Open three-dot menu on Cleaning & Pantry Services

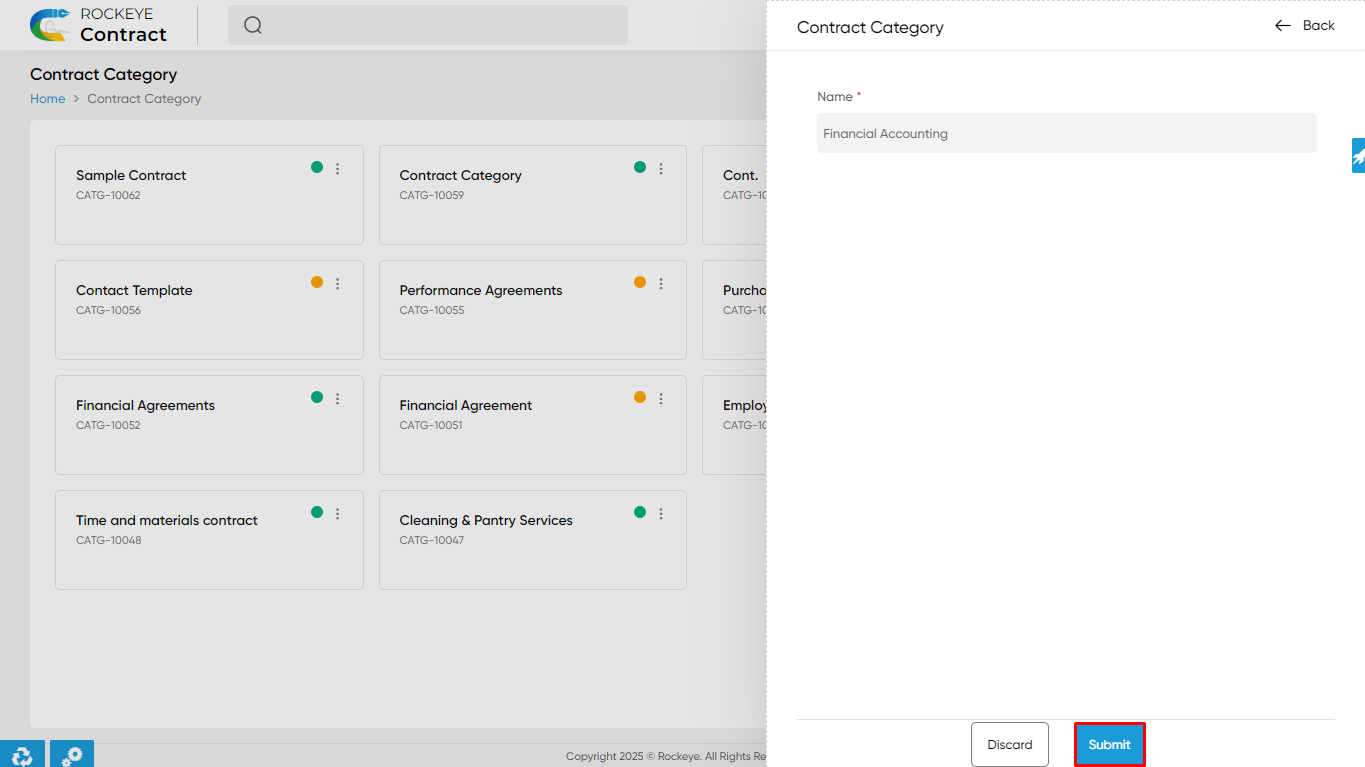coord(661,514)
